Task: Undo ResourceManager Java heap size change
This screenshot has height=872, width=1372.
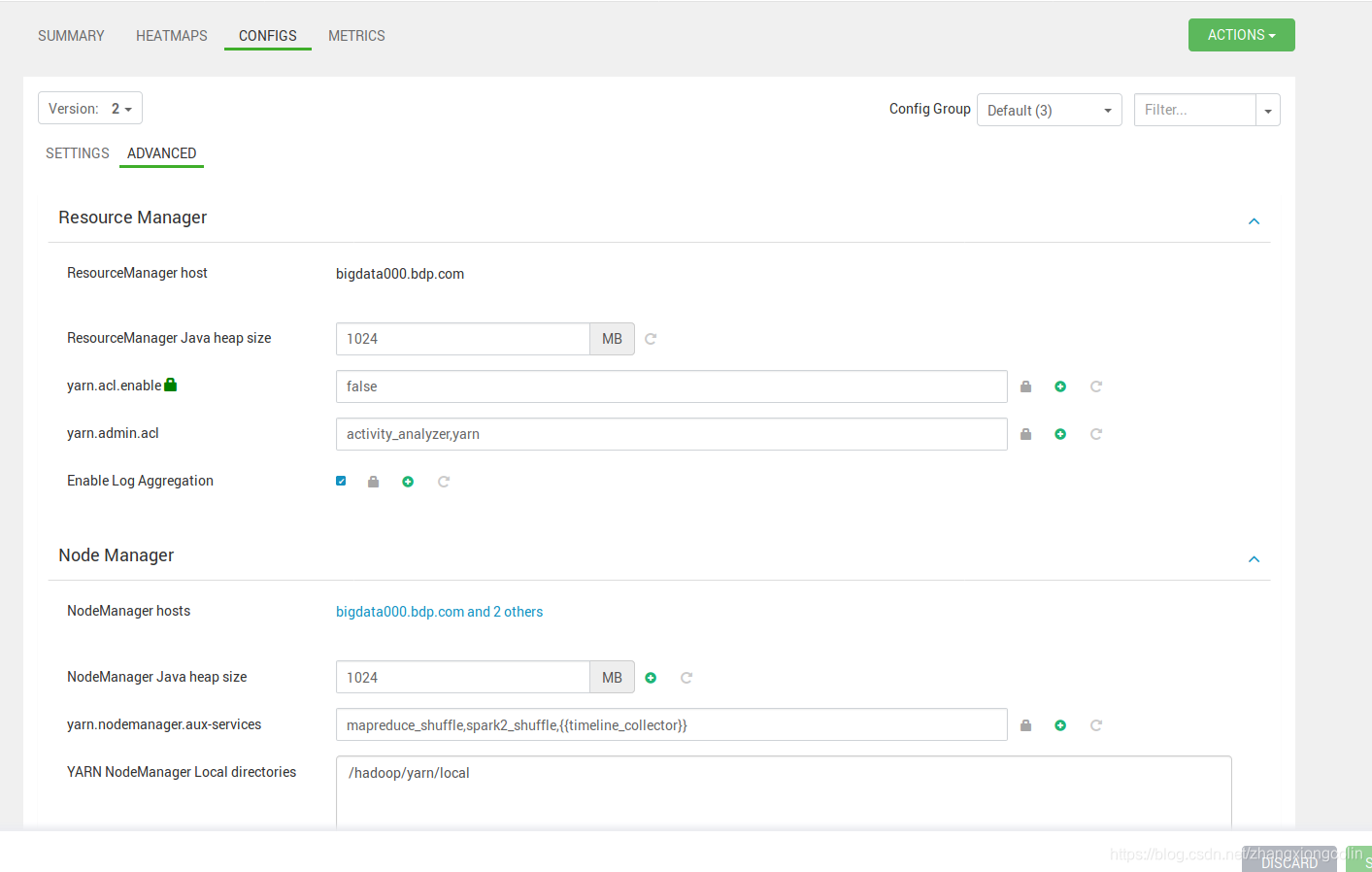Action: coord(651,339)
